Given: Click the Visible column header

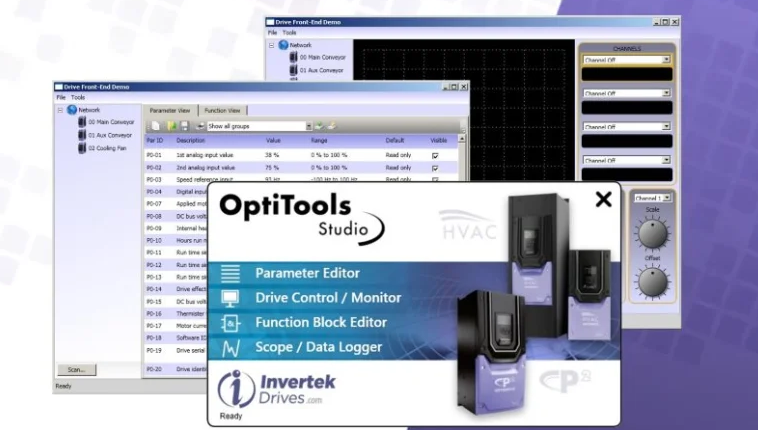Looking at the screenshot, I should (438, 140).
